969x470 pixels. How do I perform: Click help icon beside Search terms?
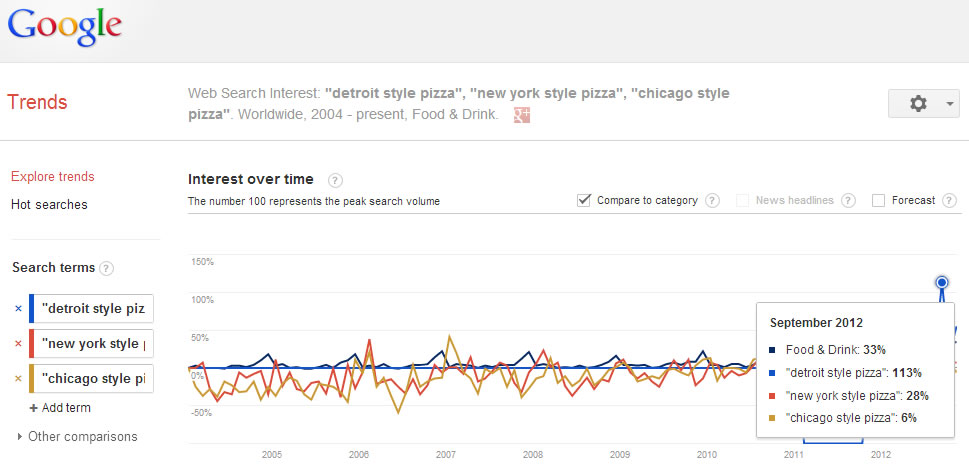tap(107, 268)
